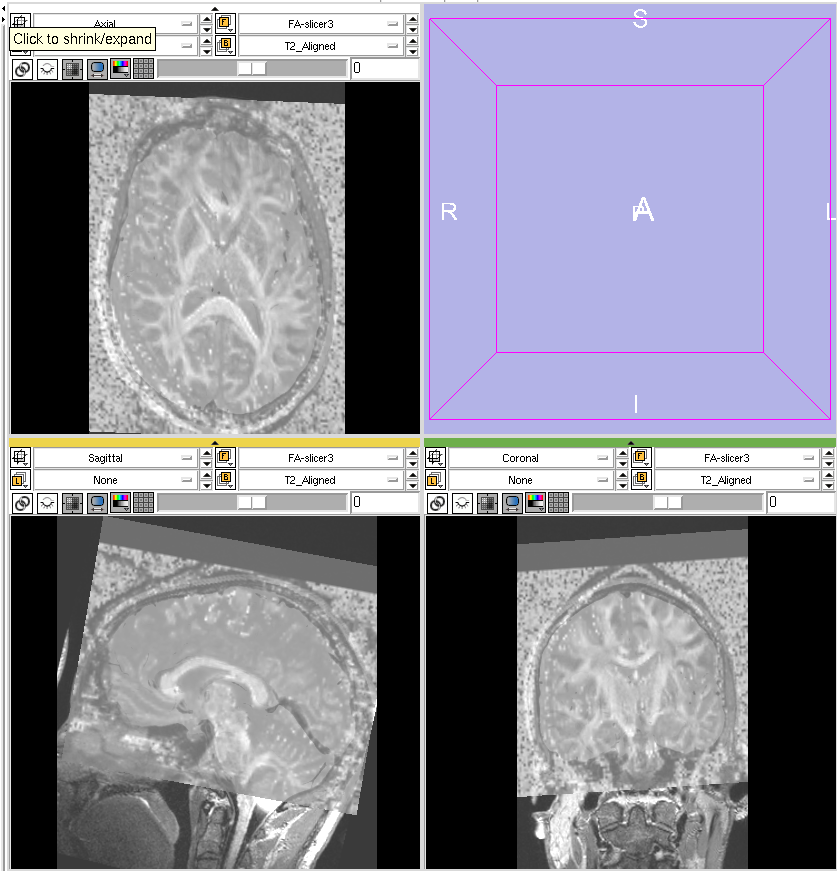This screenshot has height=871, width=837.
Task: Open FA-slicer3 foreground dropdown in Axial viewer
Action: point(320,22)
